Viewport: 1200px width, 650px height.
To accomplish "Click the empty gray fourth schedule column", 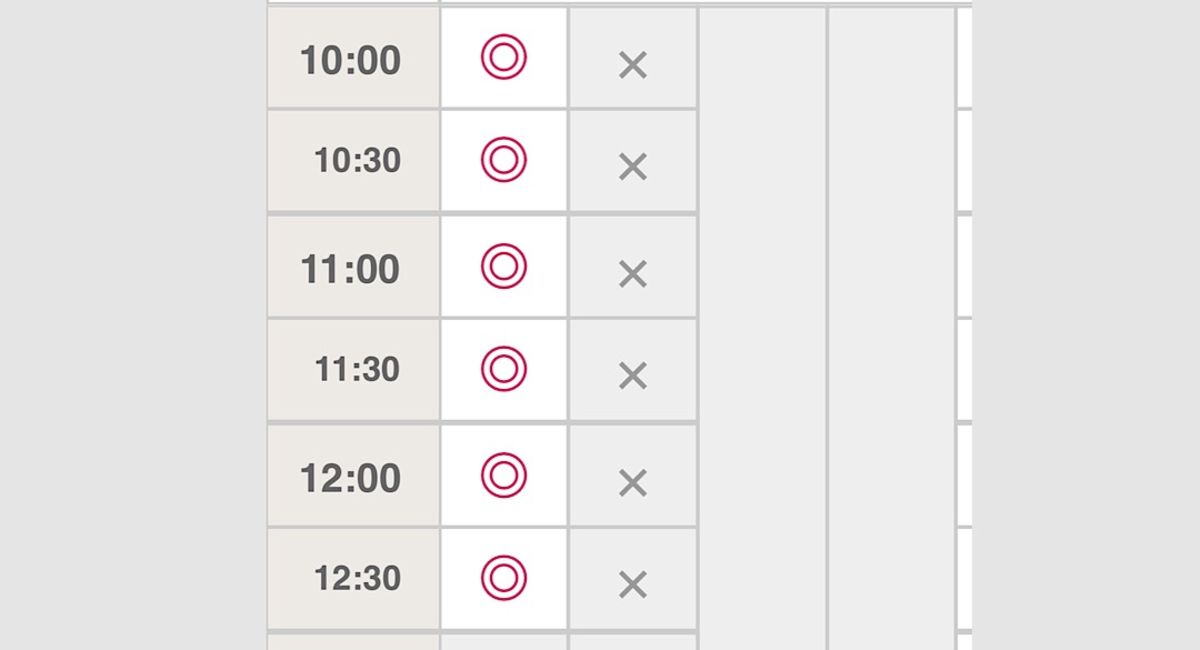I will pos(891,328).
